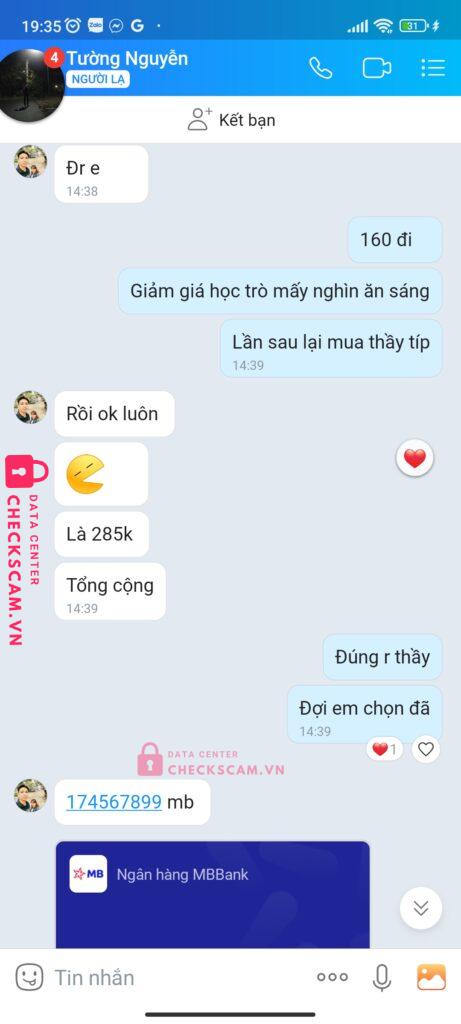This screenshot has height=1024, width=461.
Task: Open the account number 174567899 link
Action: click(x=114, y=802)
